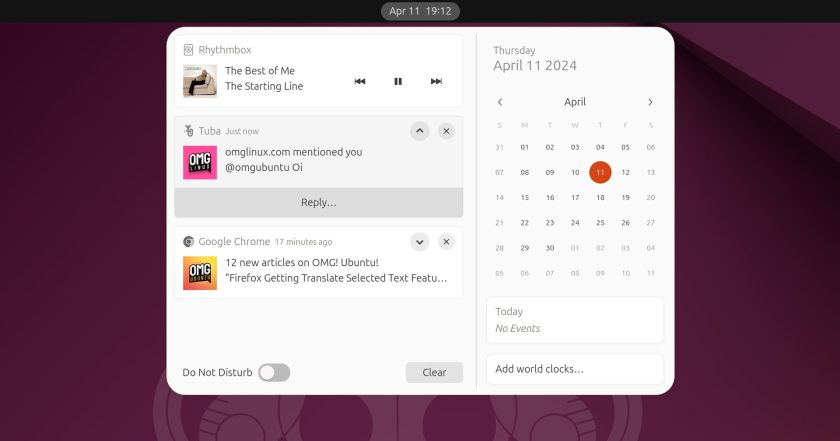This screenshot has height=441, width=840.
Task: Open Reply field for Tuba mention
Action: [x=319, y=203]
